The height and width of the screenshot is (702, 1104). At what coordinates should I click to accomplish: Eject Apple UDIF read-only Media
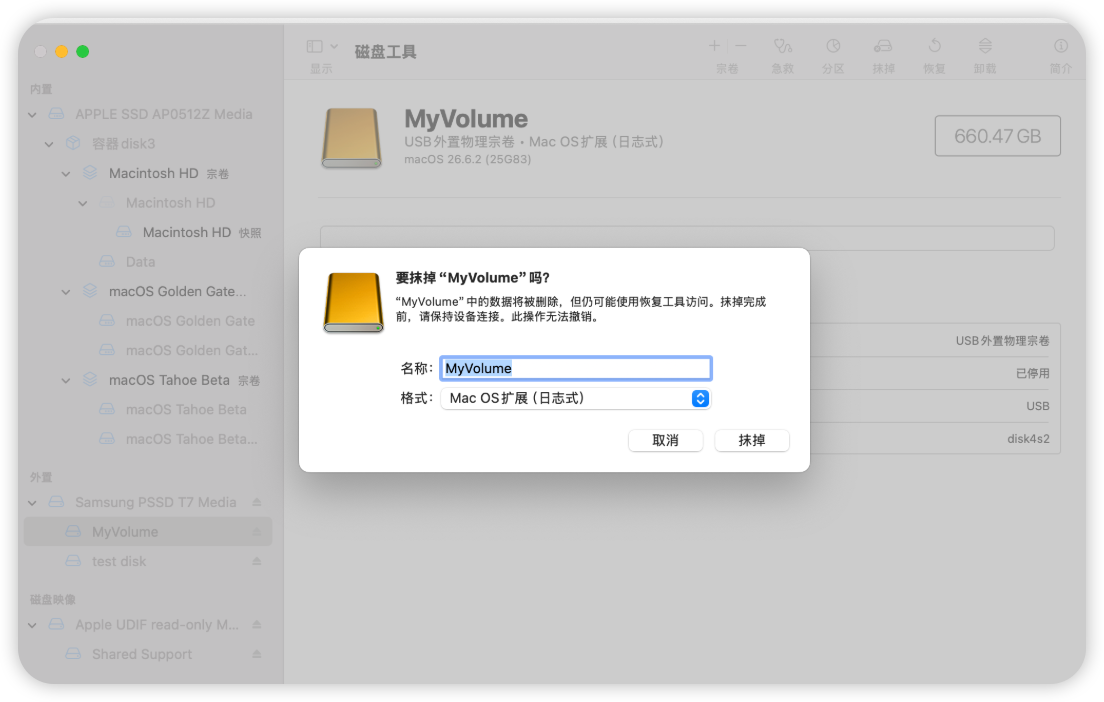click(257, 625)
